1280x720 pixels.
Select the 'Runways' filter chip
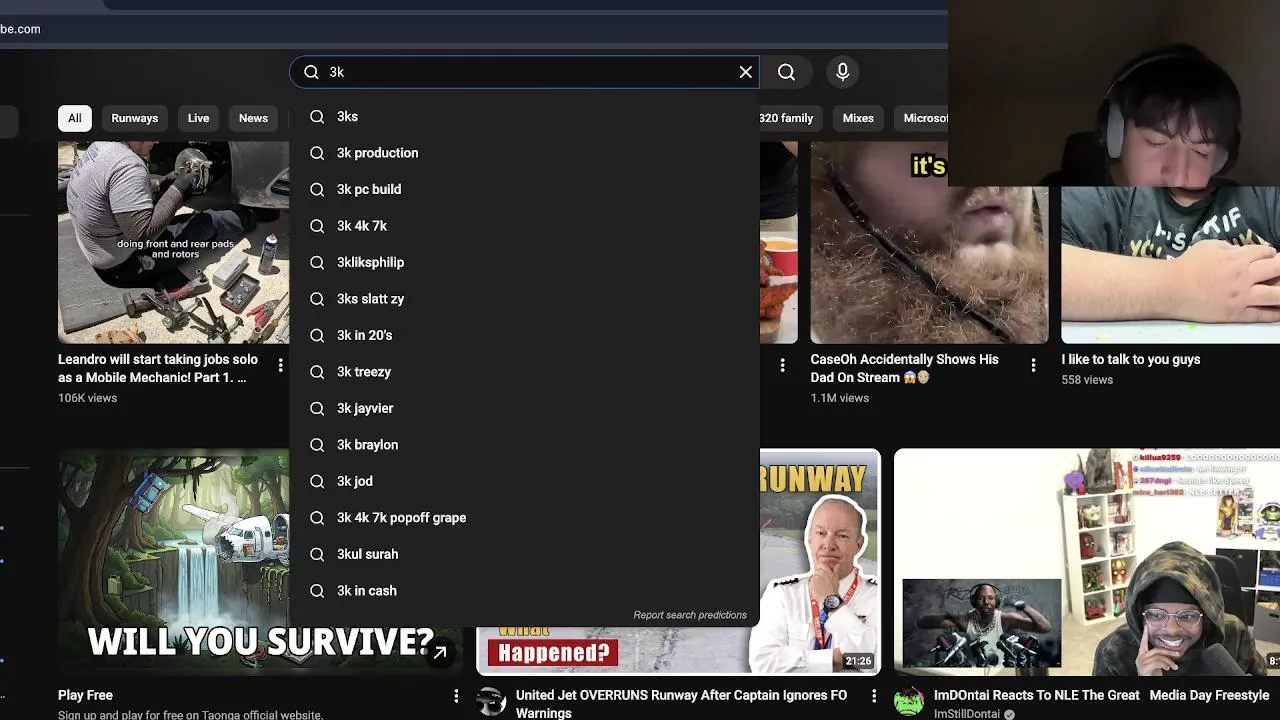[x=135, y=118]
